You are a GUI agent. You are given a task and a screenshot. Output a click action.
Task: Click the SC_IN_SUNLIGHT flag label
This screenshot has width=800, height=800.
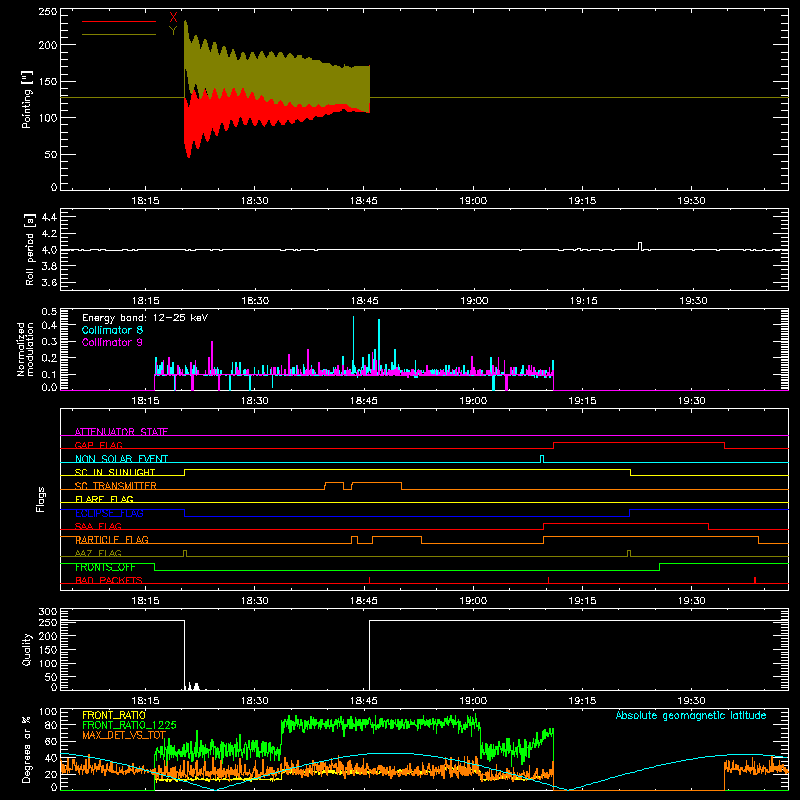pyautogui.click(x=115, y=472)
